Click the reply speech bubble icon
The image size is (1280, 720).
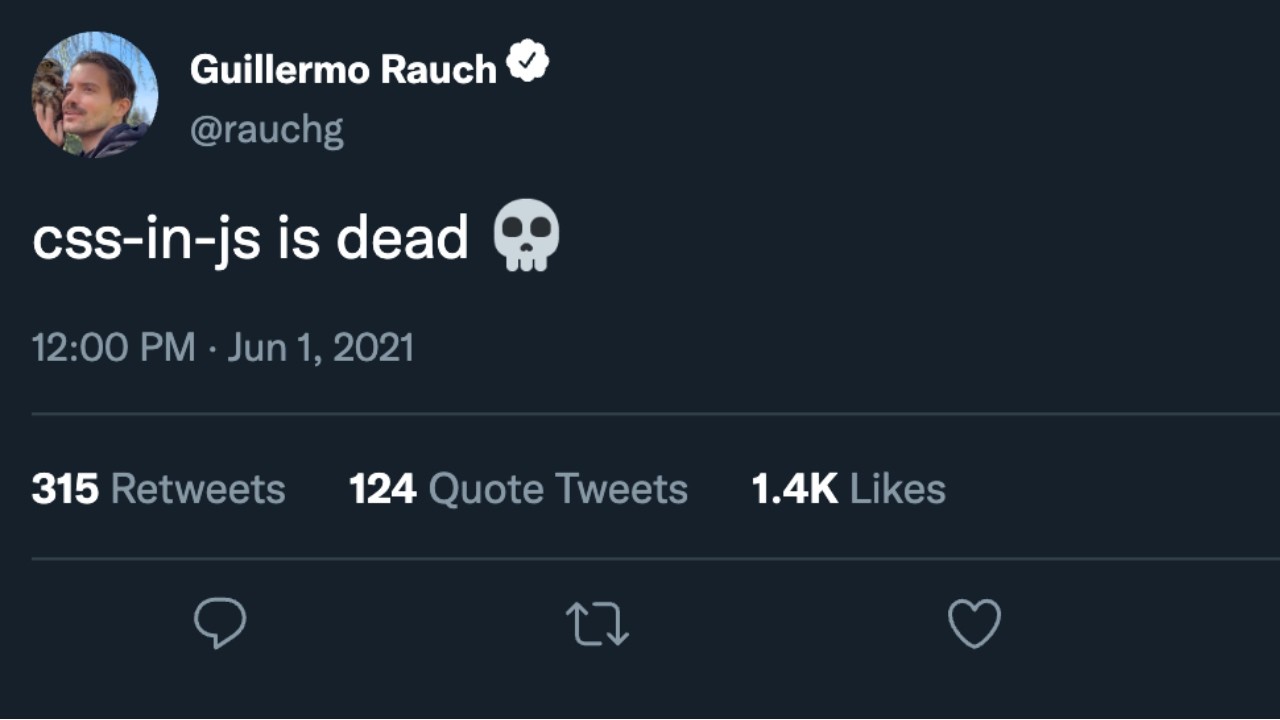220,623
